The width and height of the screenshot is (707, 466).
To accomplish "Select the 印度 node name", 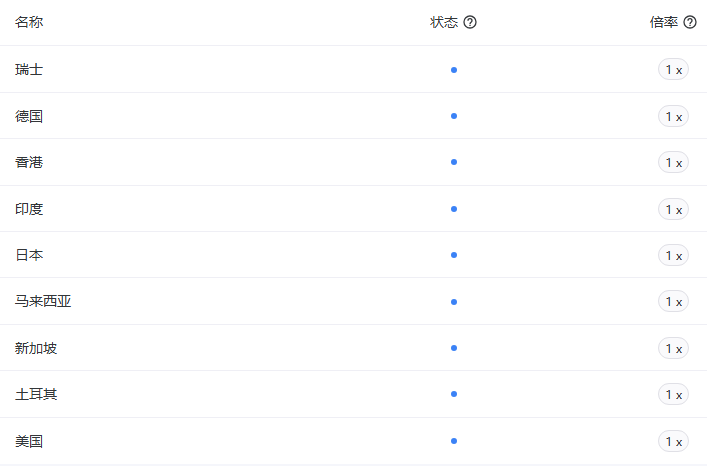I will point(29,209).
